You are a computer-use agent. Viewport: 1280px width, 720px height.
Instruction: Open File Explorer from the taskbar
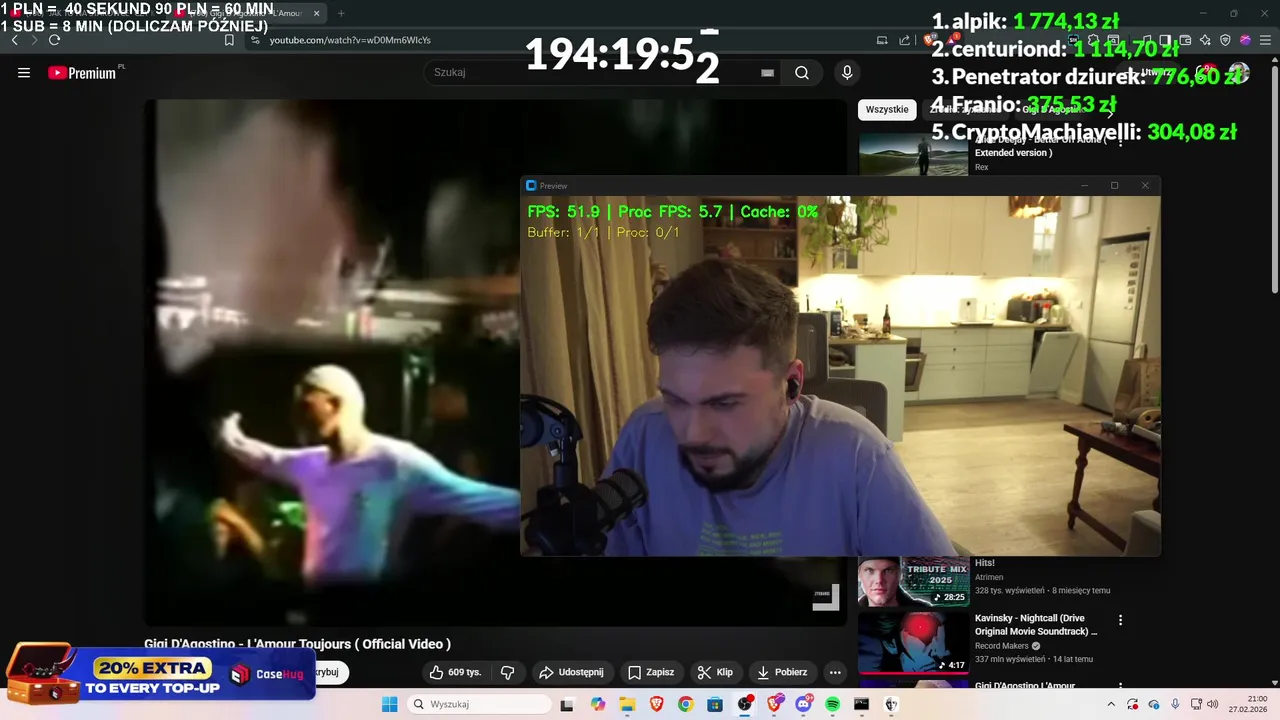[627, 704]
